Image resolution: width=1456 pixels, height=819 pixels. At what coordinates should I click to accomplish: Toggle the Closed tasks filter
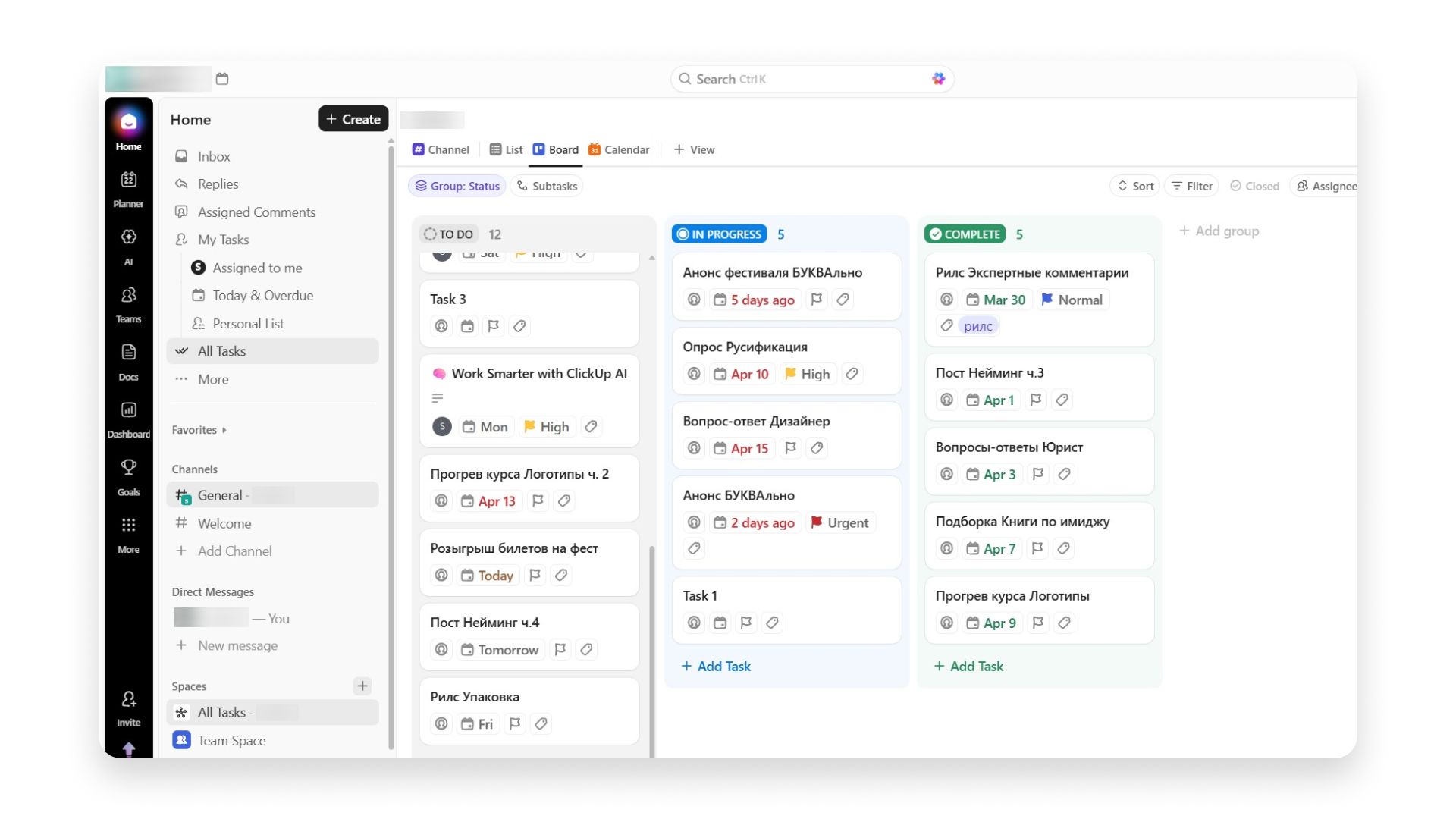click(x=1254, y=186)
